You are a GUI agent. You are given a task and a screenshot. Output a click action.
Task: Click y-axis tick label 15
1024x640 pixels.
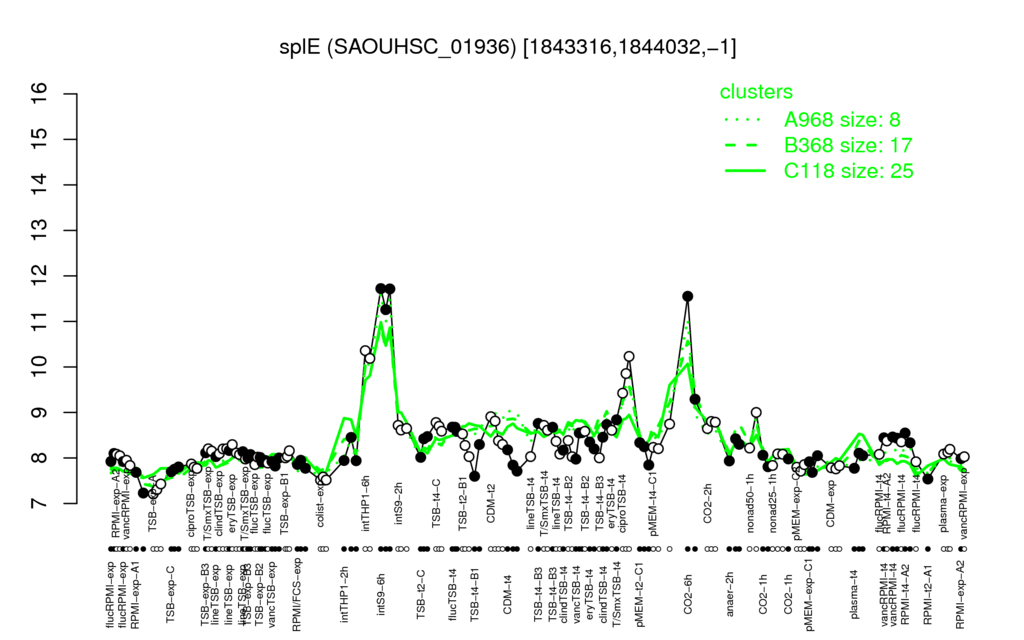point(40,139)
